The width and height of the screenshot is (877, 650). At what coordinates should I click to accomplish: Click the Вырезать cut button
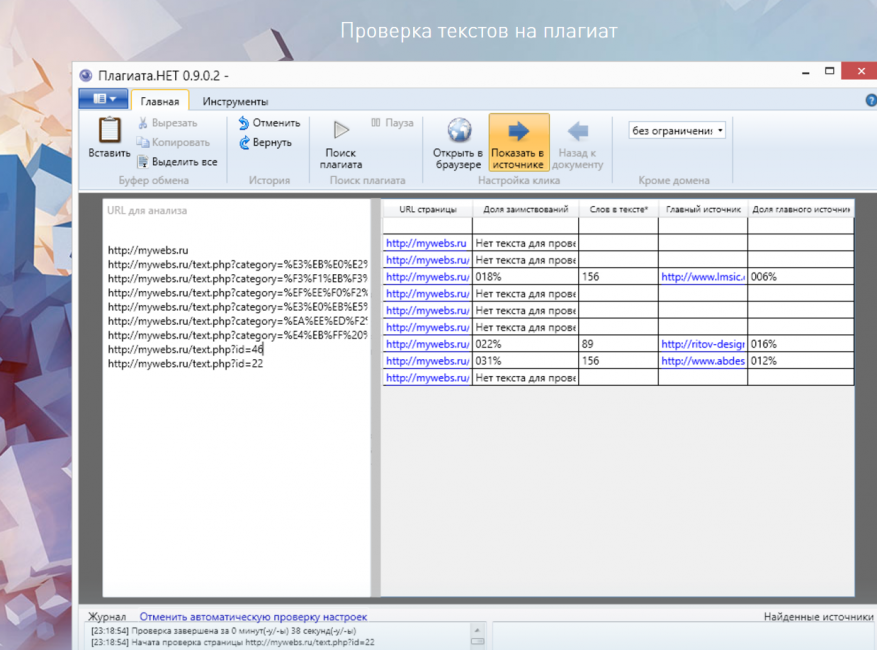pyautogui.click(x=167, y=123)
